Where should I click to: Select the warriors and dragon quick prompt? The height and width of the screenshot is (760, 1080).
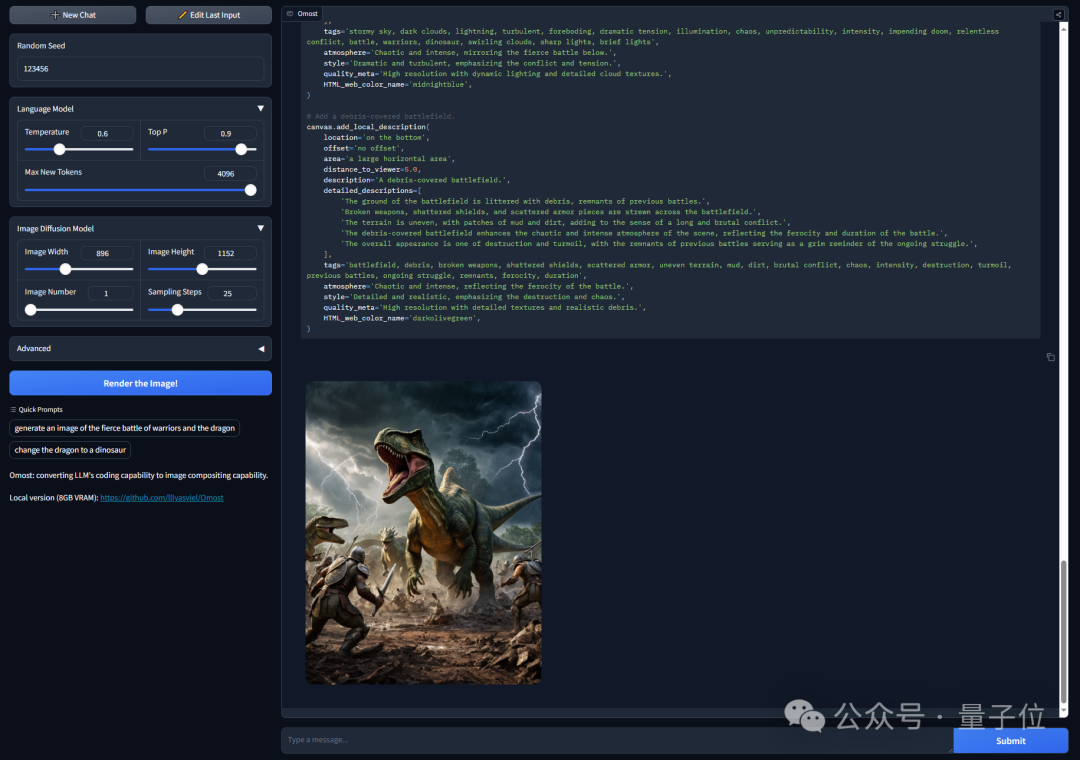tap(125, 428)
